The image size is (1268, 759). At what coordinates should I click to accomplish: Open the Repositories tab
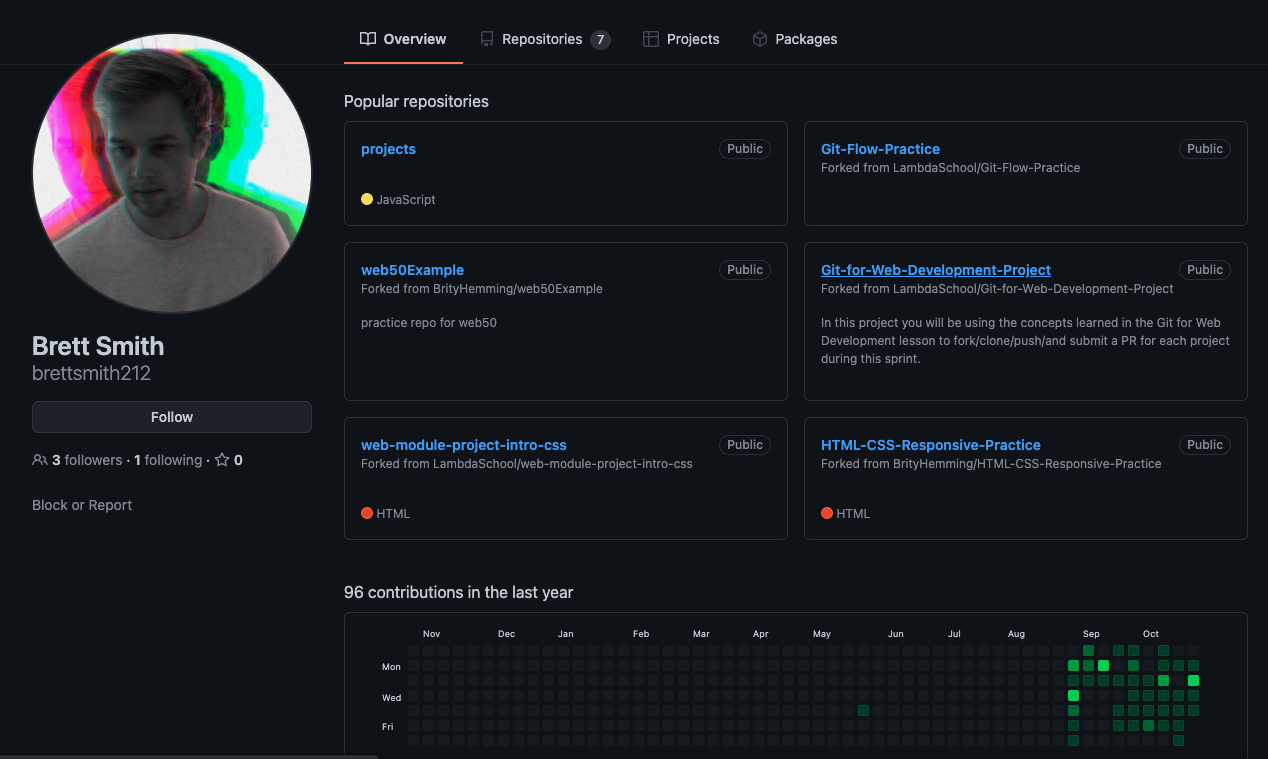[x=543, y=39]
